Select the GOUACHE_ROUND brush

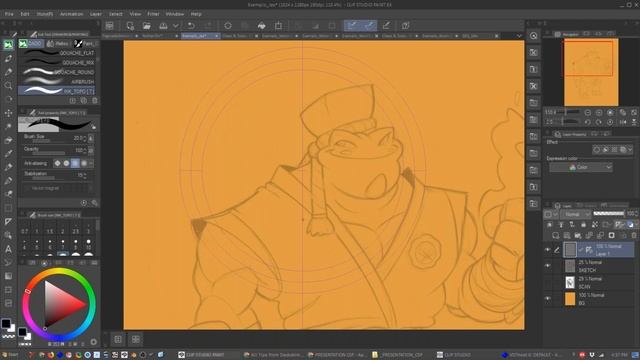point(58,72)
